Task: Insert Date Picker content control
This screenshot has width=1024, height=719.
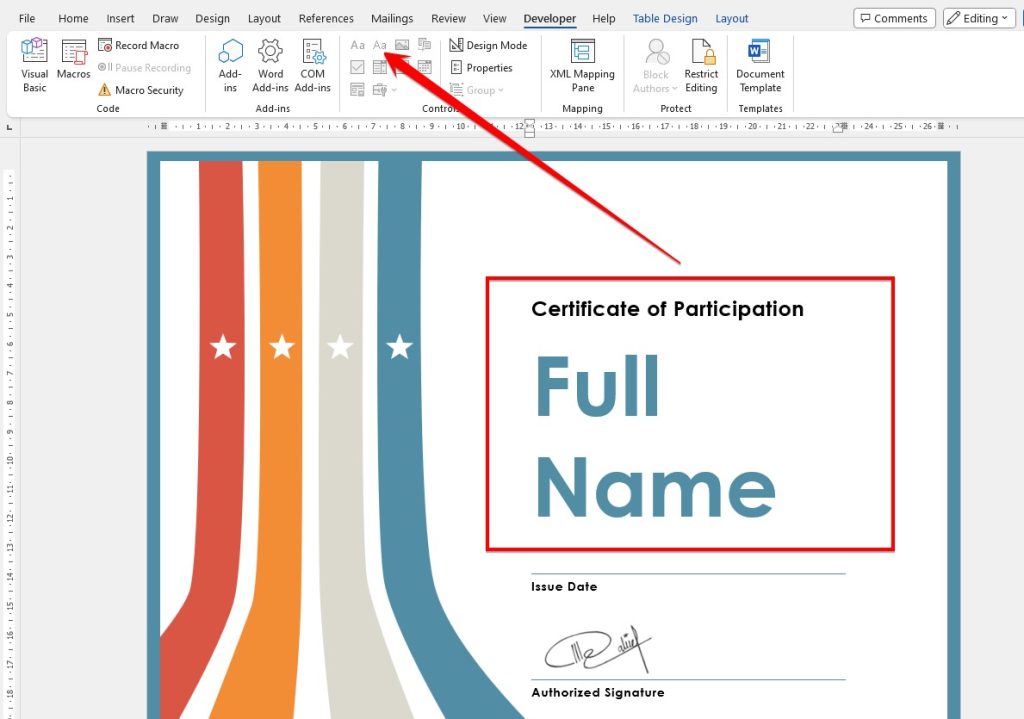Action: pyautogui.click(x=424, y=67)
